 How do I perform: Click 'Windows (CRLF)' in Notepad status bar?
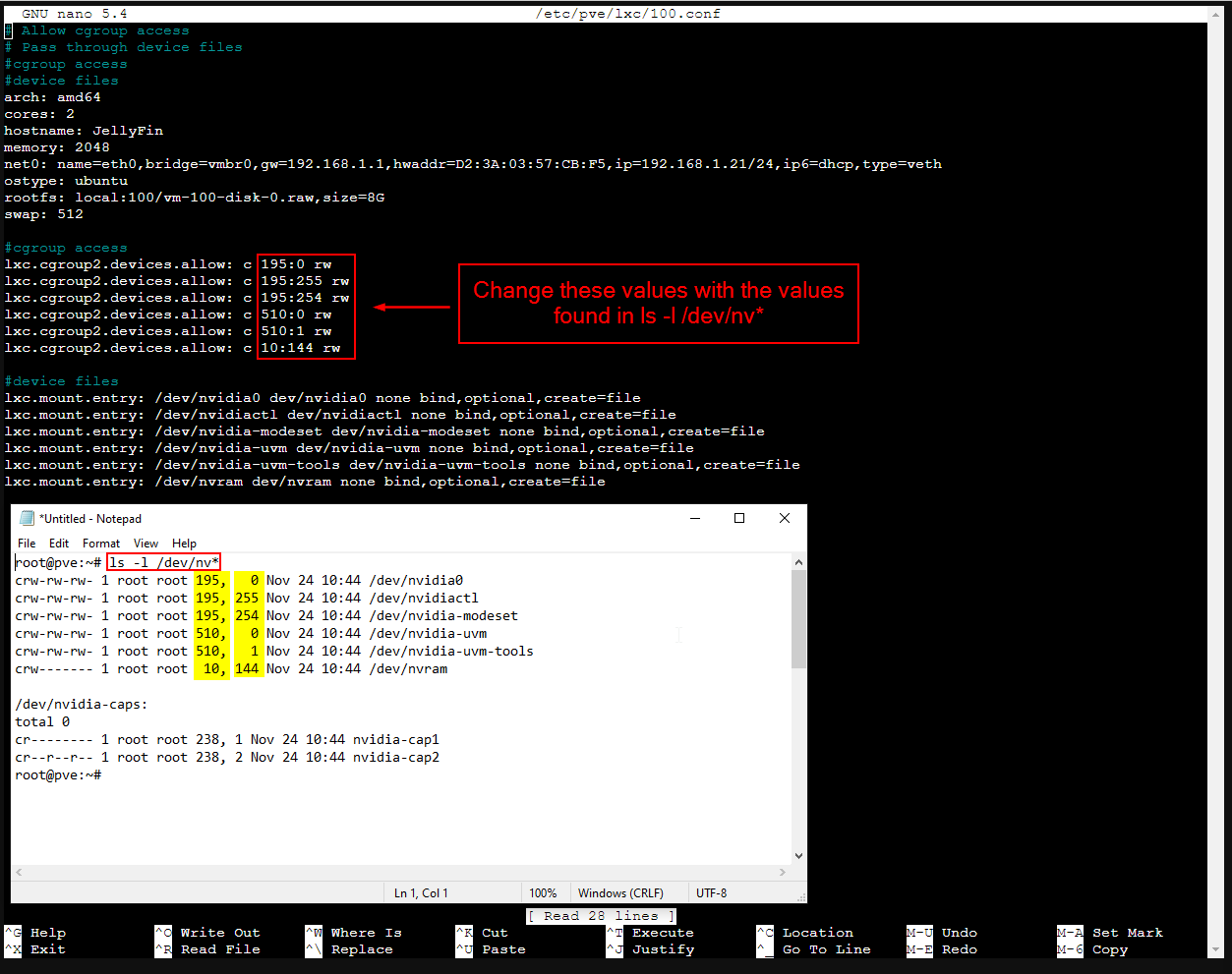click(620, 893)
